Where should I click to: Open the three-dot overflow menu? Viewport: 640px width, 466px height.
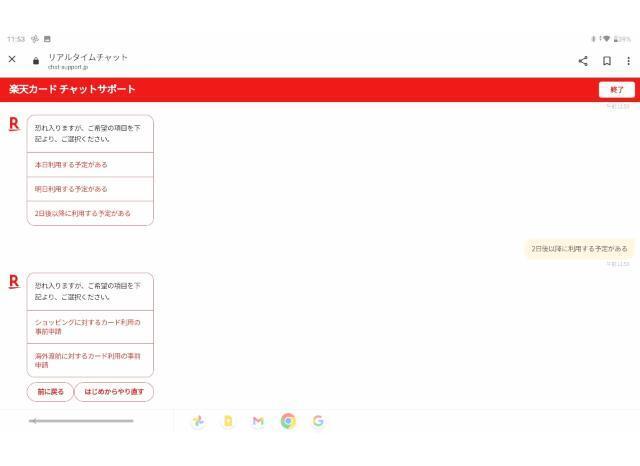tap(629, 61)
